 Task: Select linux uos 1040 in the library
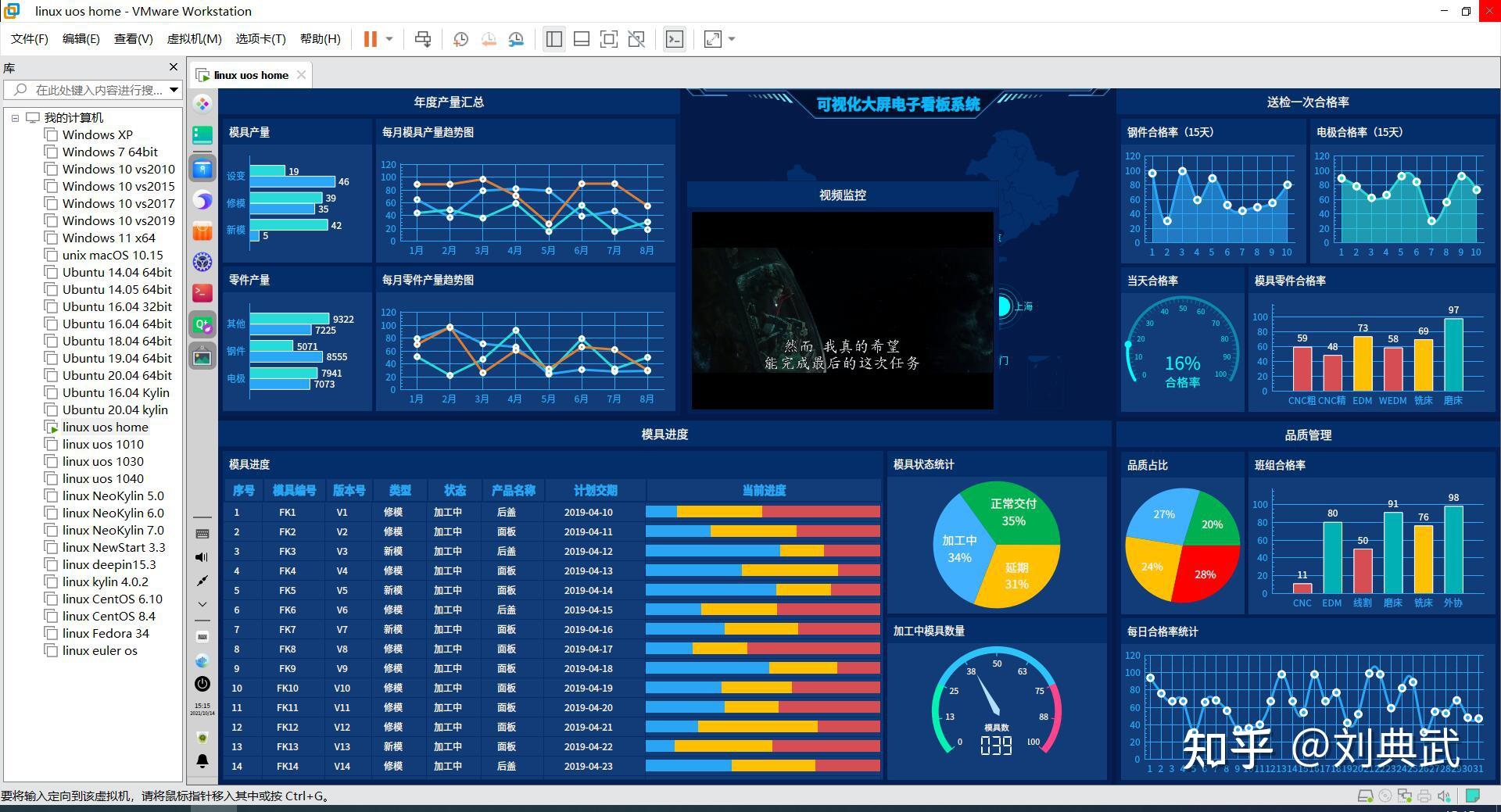click(103, 478)
